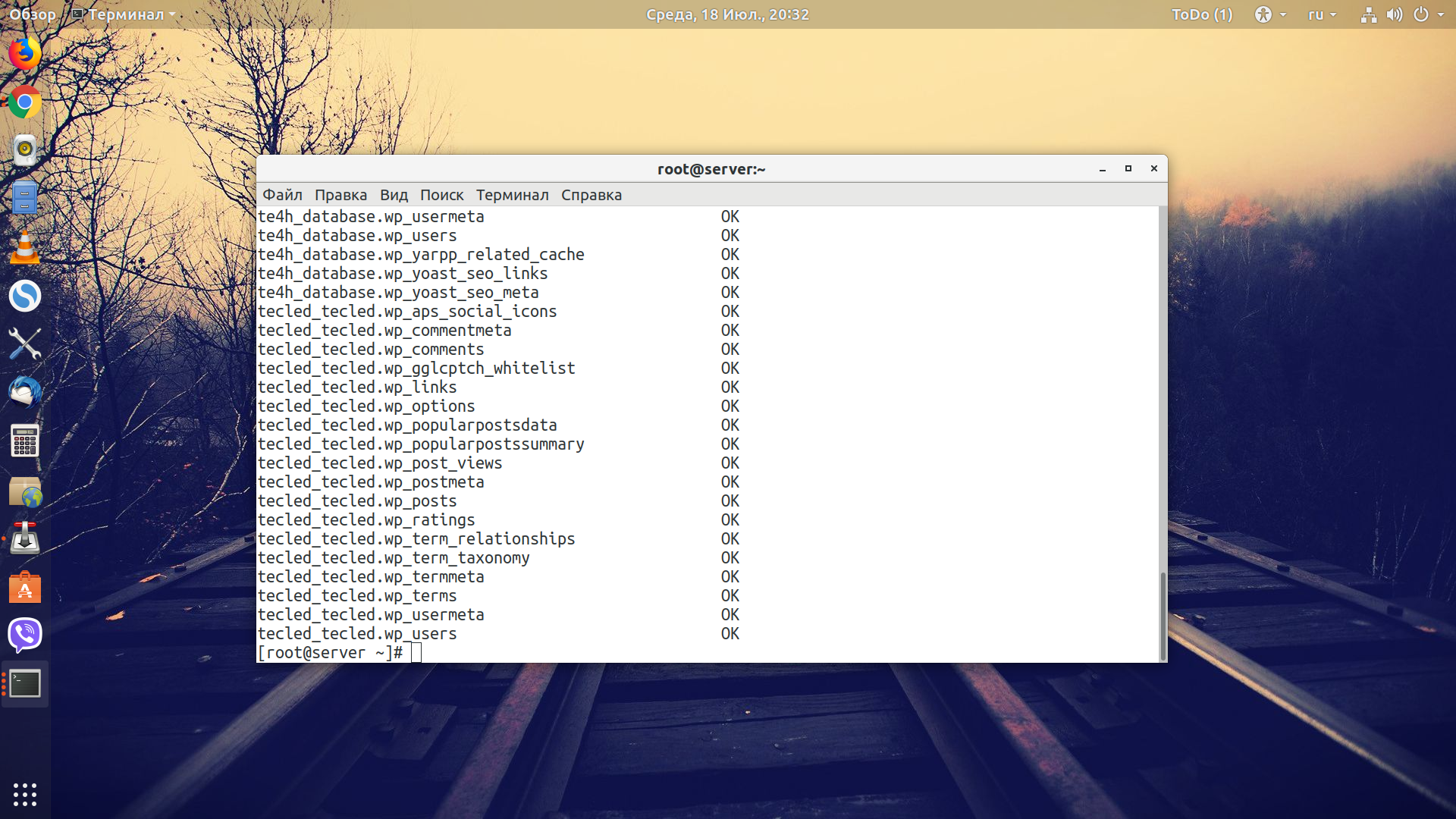Show all applications grid button

[x=25, y=794]
